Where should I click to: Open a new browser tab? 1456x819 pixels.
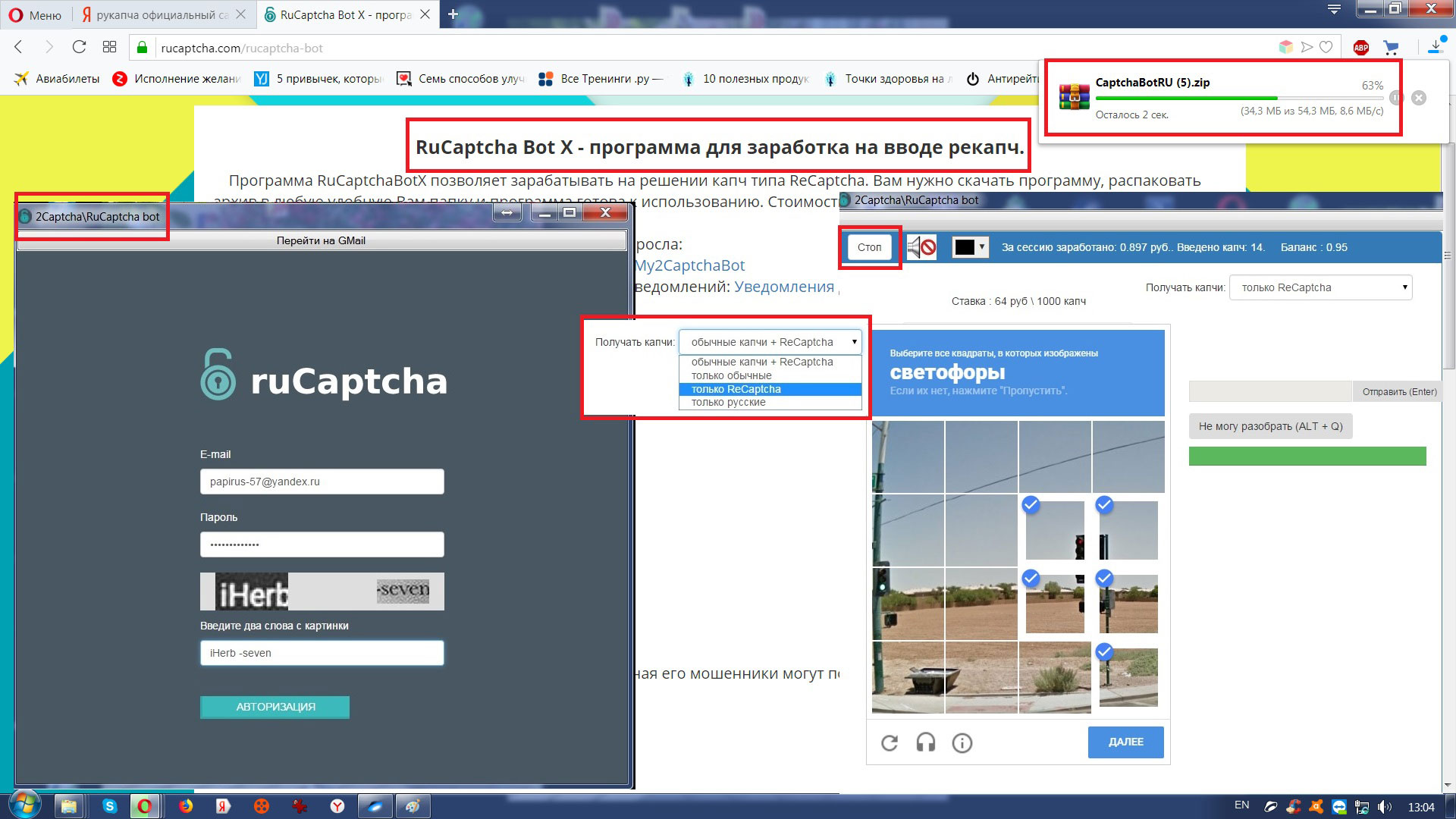[x=453, y=14]
